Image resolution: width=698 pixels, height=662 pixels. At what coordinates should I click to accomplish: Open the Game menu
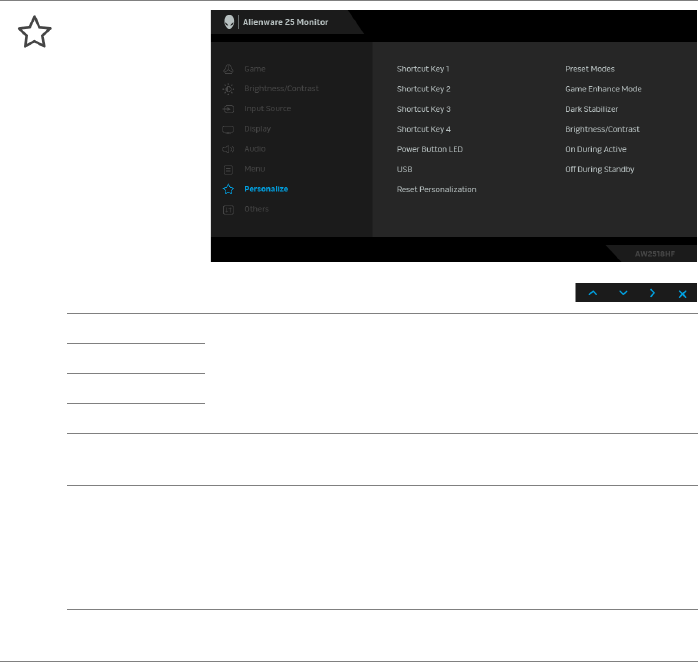click(255, 69)
